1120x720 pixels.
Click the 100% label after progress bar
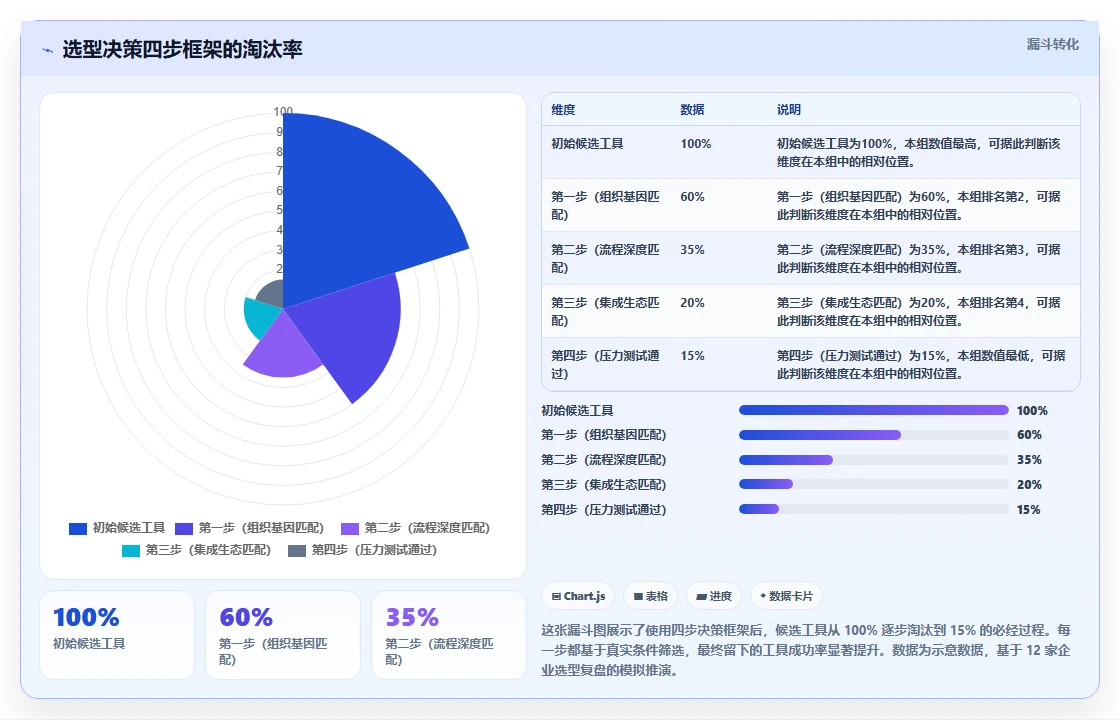[1032, 411]
